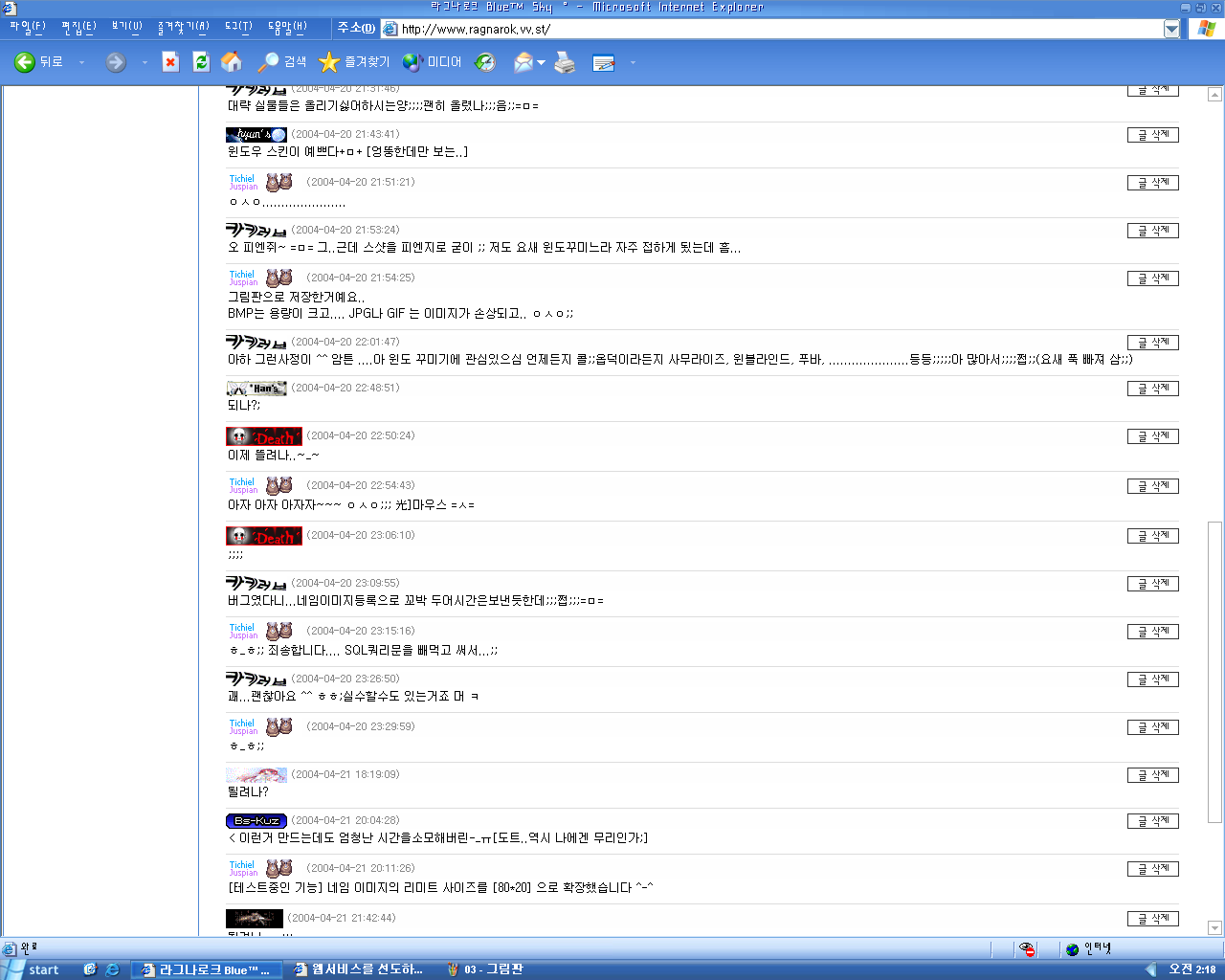This screenshot has height=980, width=1225.
Task: Click delete button for 23:15:16 comment
Action: pyautogui.click(x=1152, y=632)
